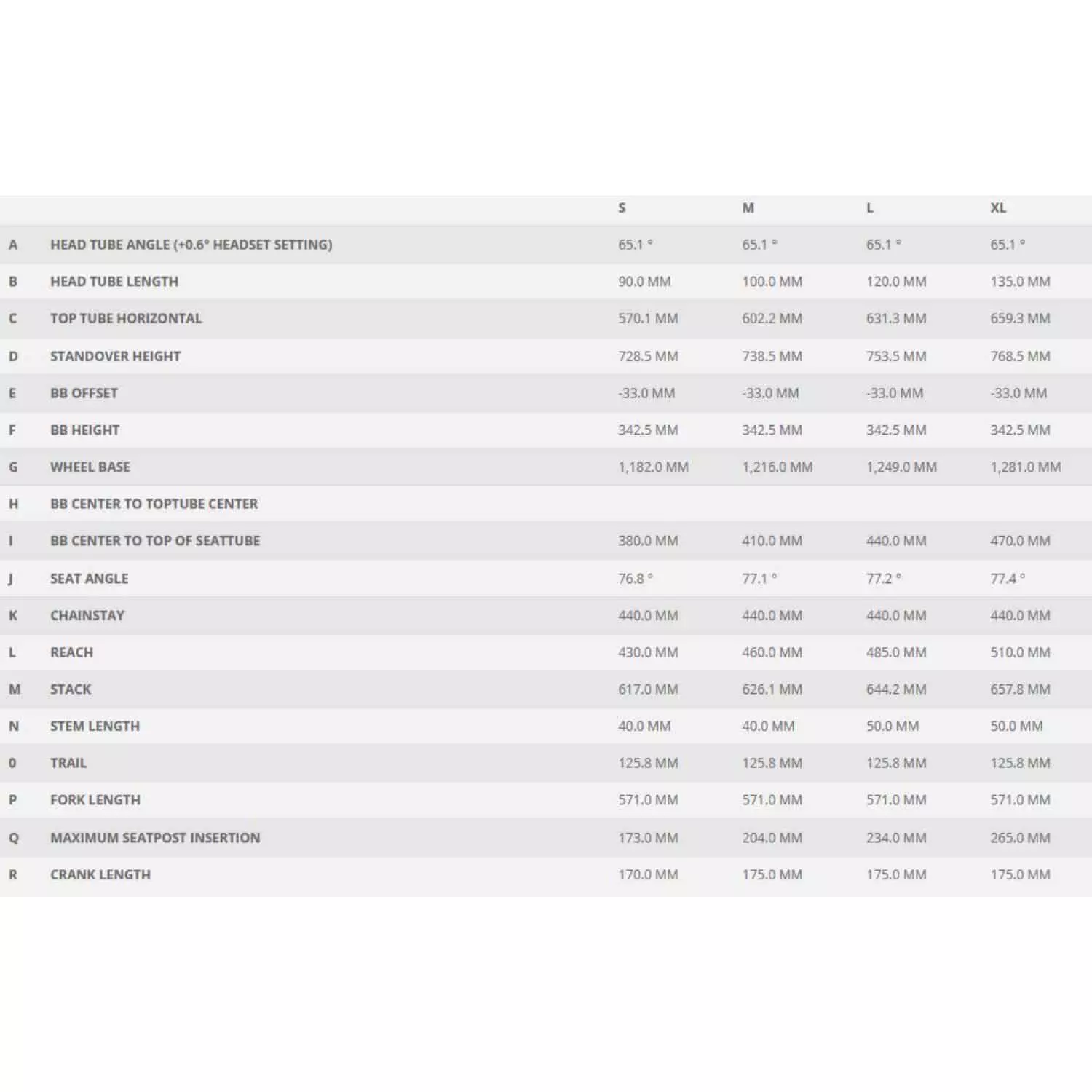
Task: Click the Head Tube Angle row label
Action: [x=191, y=245]
